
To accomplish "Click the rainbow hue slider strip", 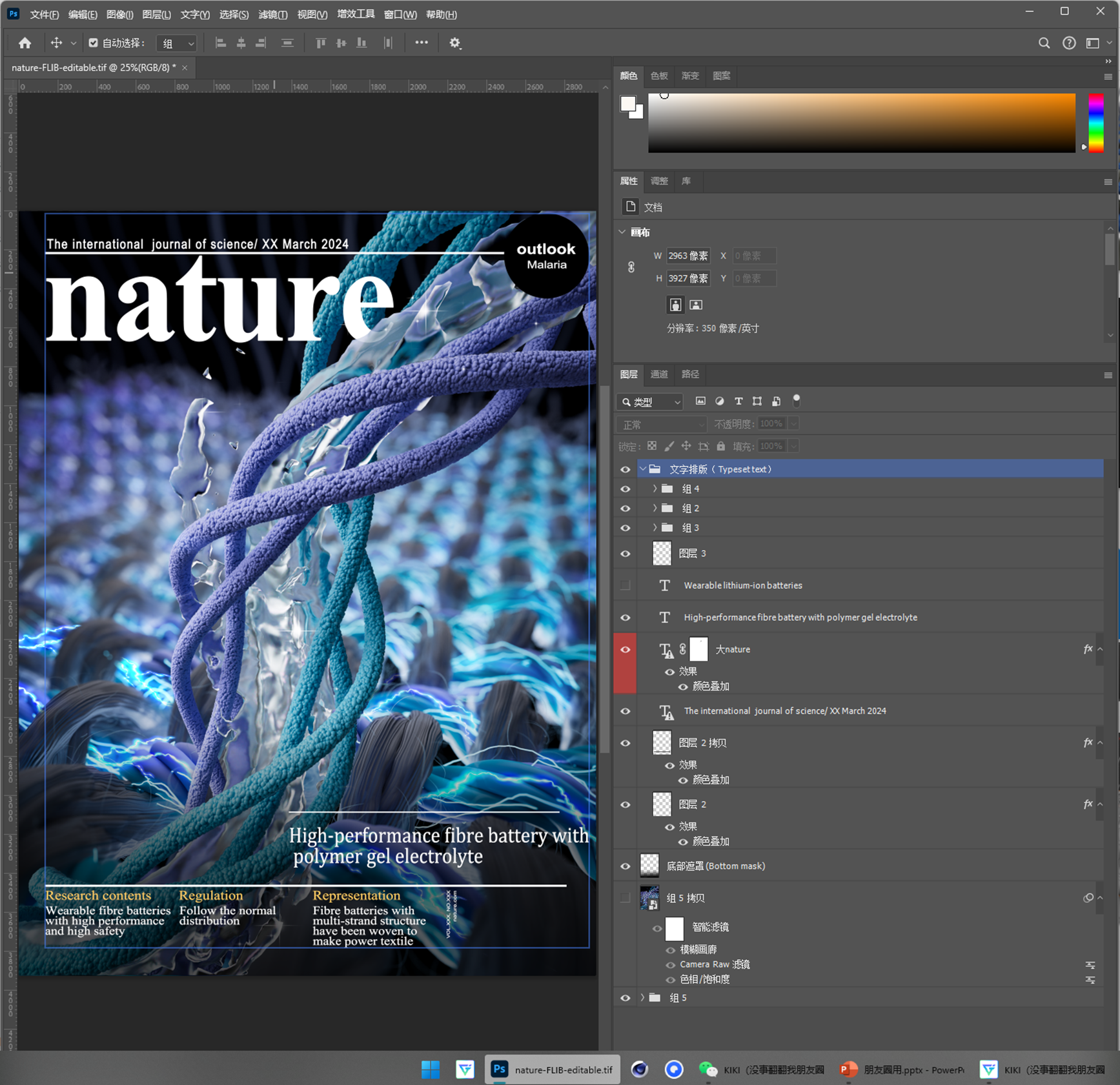I will pos(1095,123).
